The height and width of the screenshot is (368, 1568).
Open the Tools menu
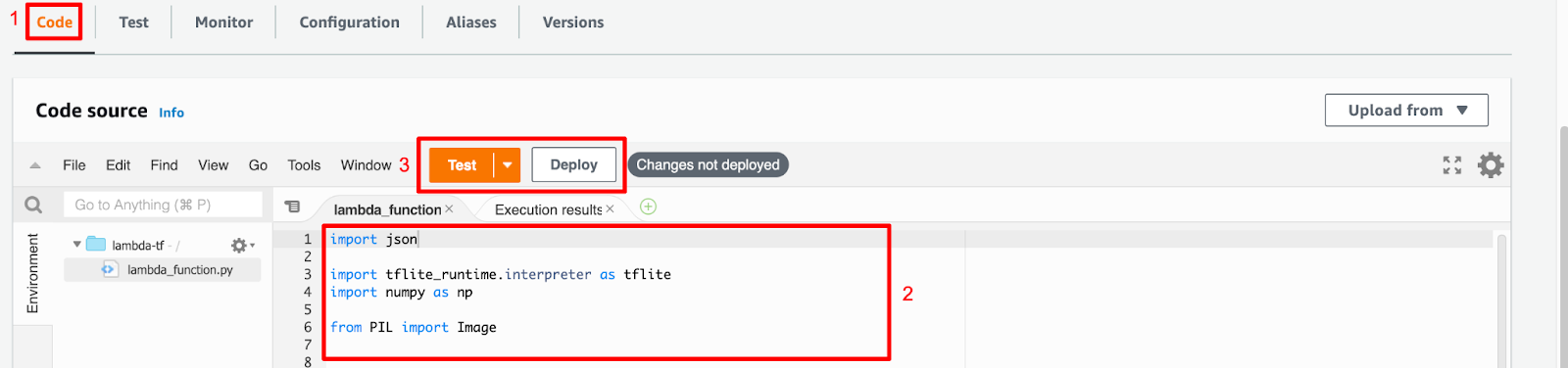click(x=304, y=165)
